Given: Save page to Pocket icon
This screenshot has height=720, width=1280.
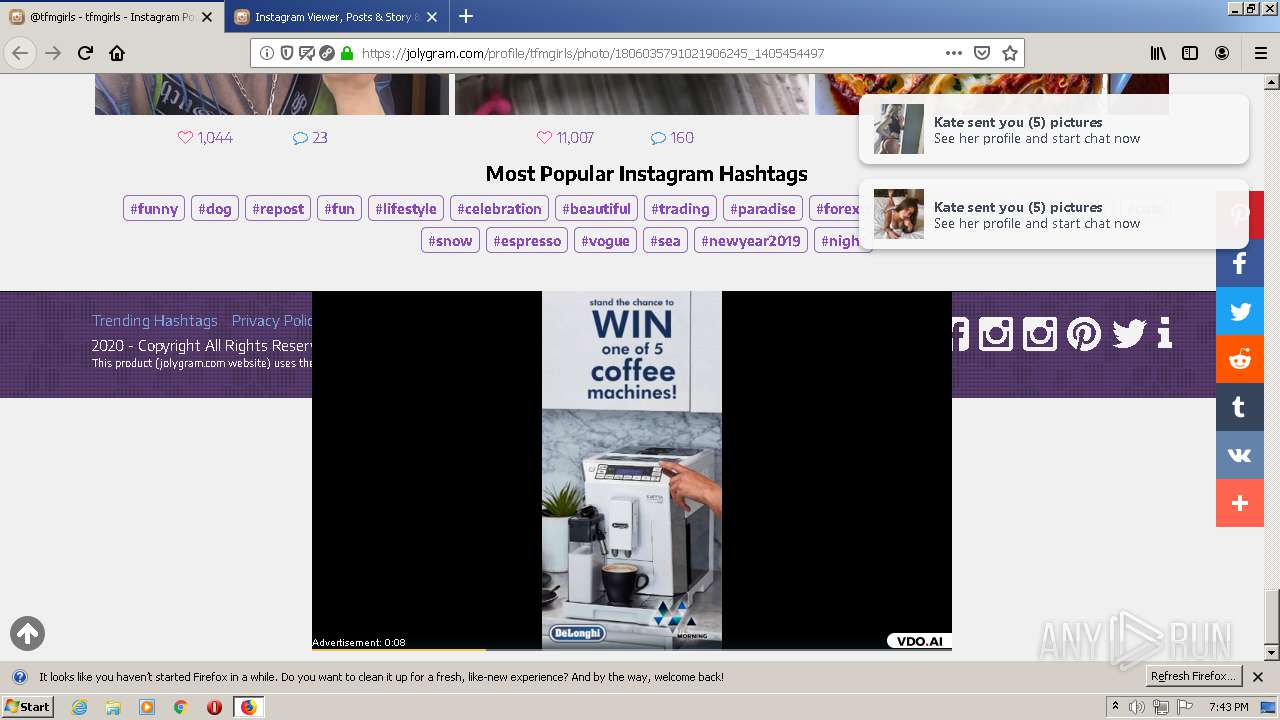Looking at the screenshot, I should 982,53.
